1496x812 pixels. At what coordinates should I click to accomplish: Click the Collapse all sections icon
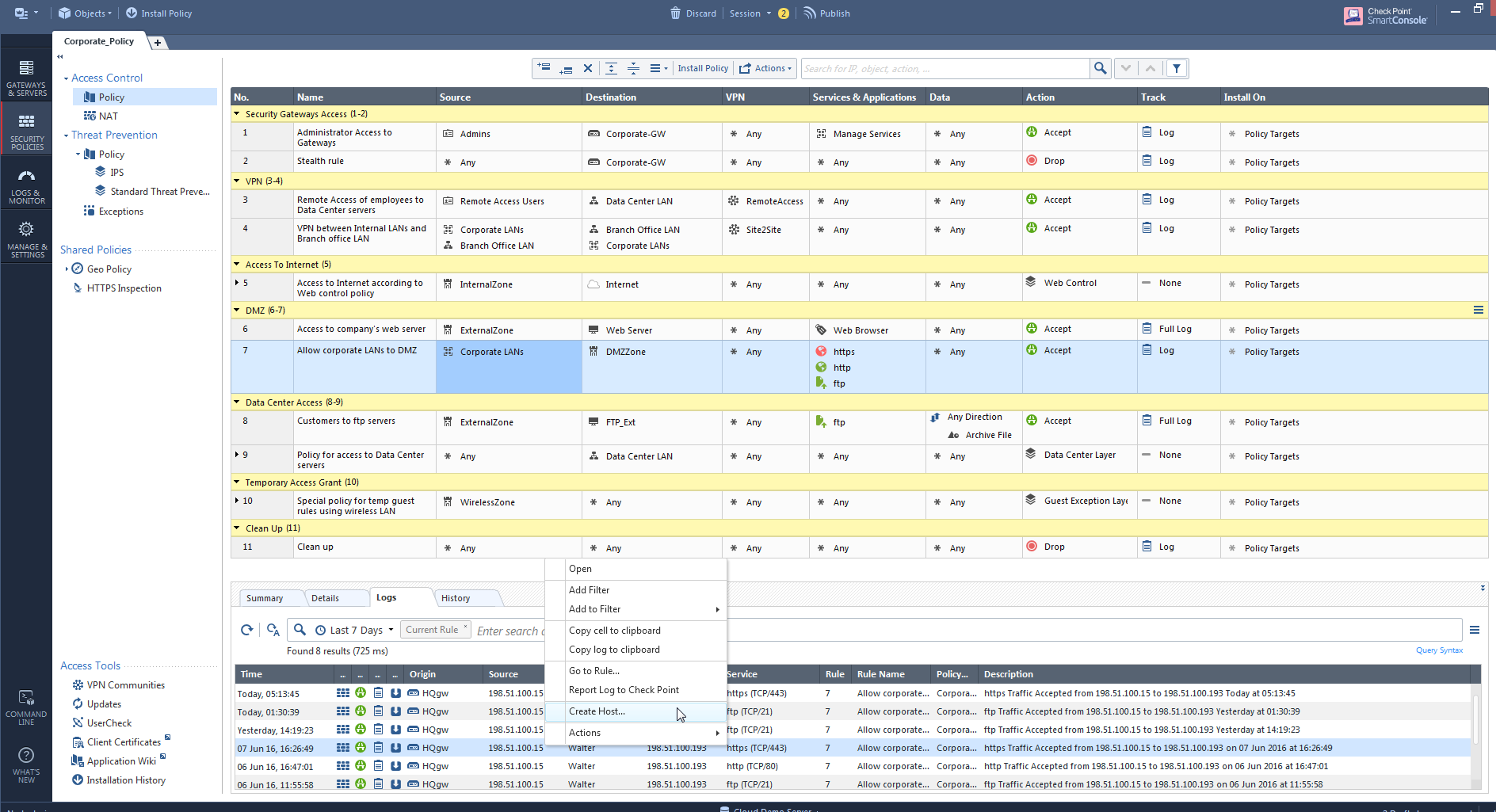(633, 68)
